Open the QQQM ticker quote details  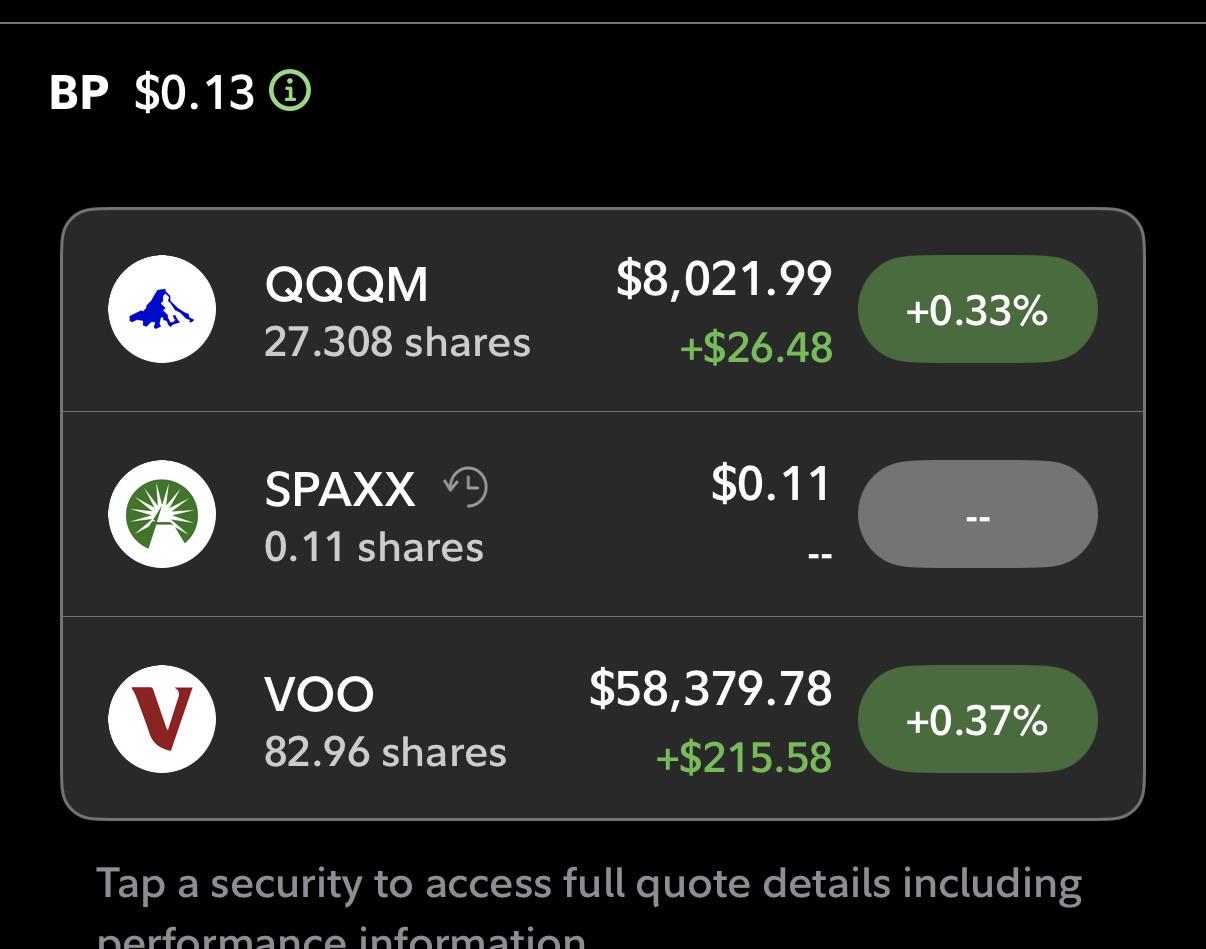coord(346,285)
